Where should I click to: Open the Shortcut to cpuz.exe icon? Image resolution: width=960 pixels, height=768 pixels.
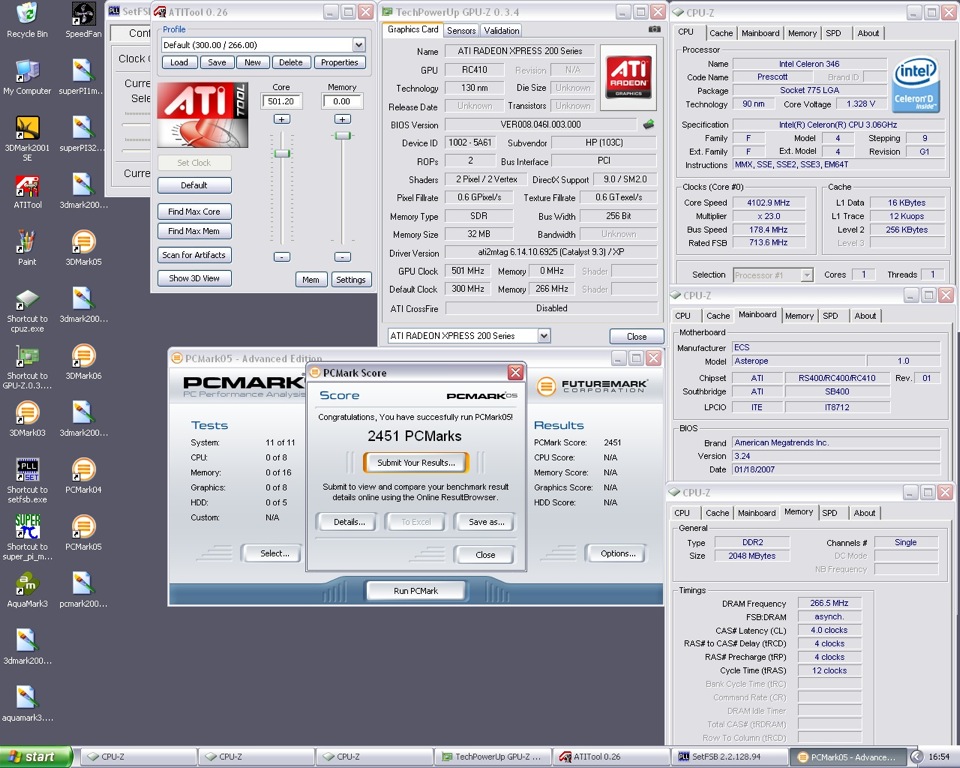pos(27,310)
